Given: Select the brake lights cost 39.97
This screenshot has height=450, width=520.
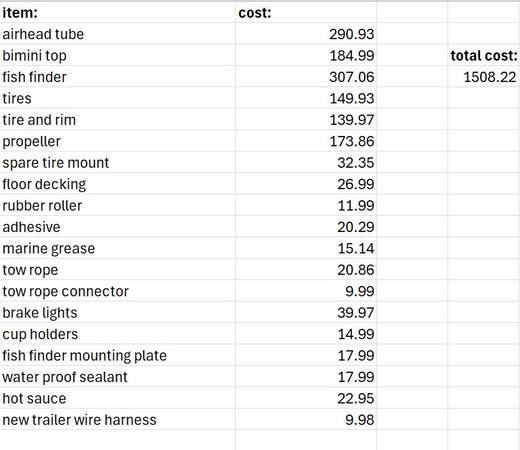Looking at the screenshot, I should [306, 312].
